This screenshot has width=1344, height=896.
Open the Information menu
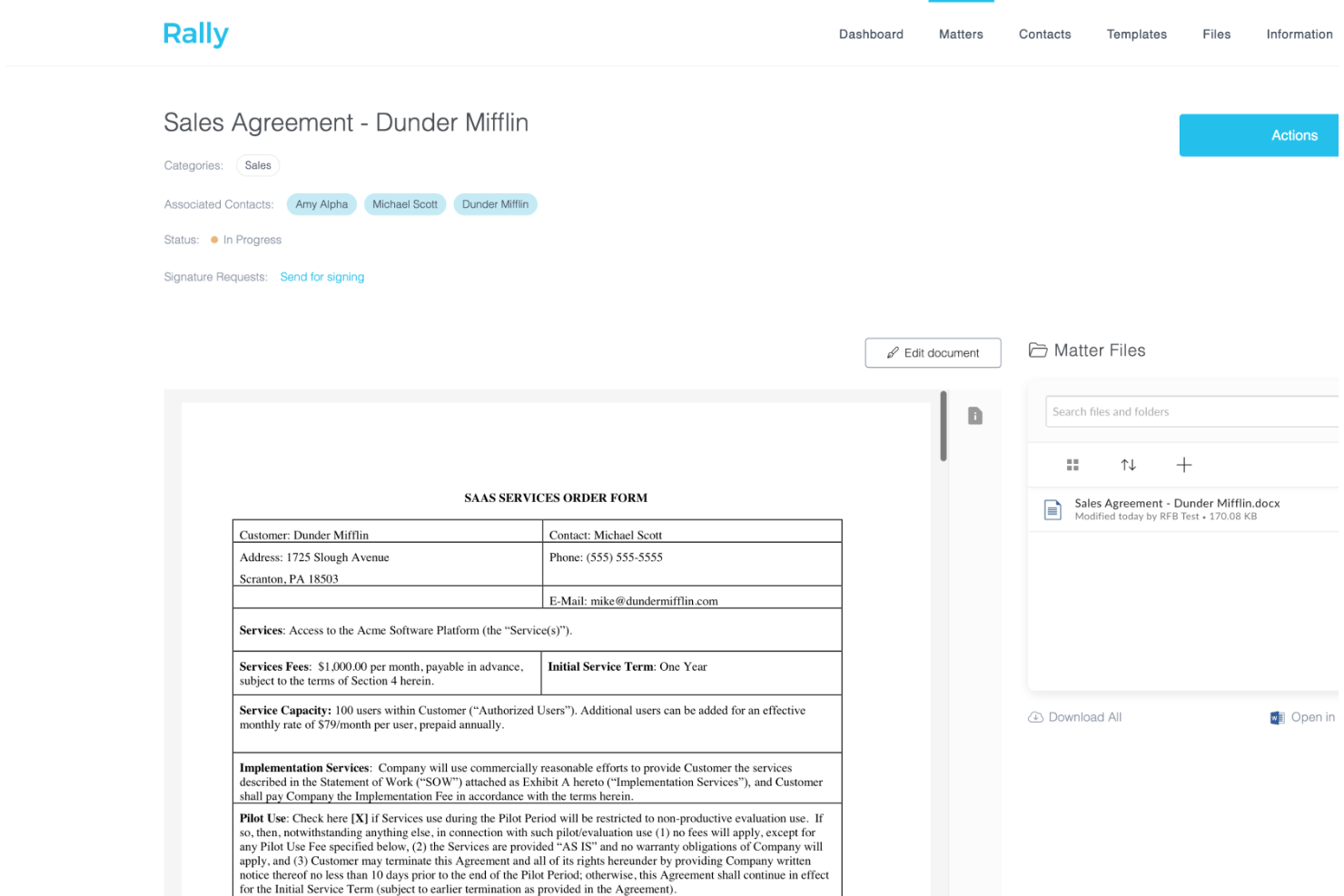(1300, 34)
